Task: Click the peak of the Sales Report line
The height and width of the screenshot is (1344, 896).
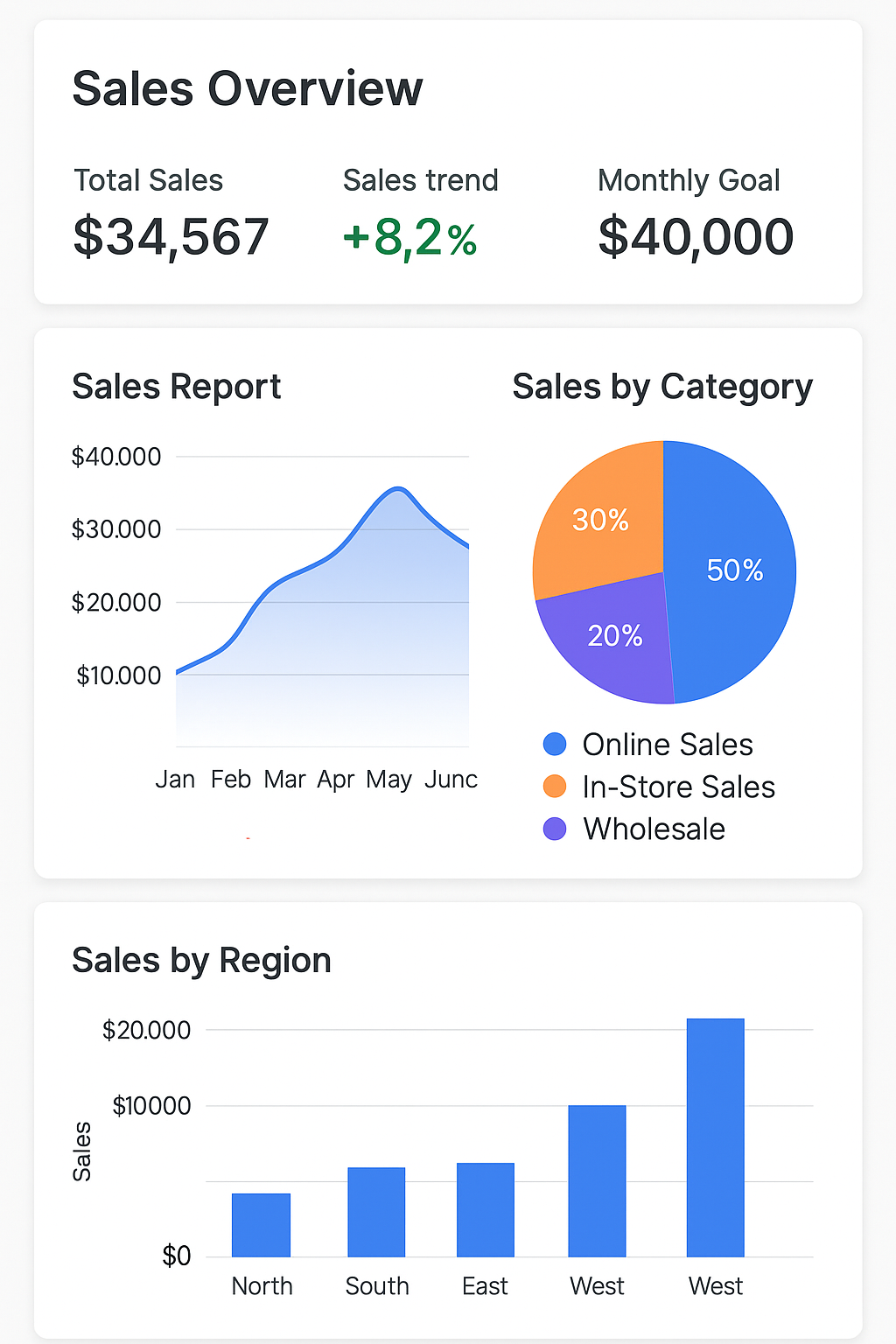Action: tap(398, 489)
